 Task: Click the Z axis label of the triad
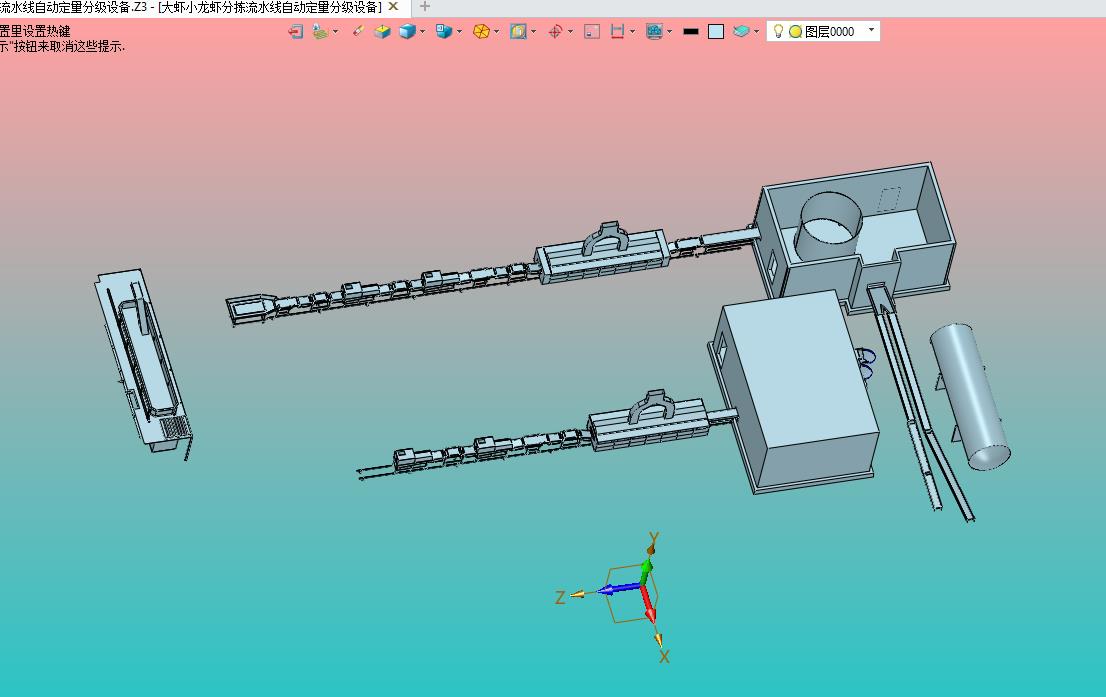click(560, 598)
